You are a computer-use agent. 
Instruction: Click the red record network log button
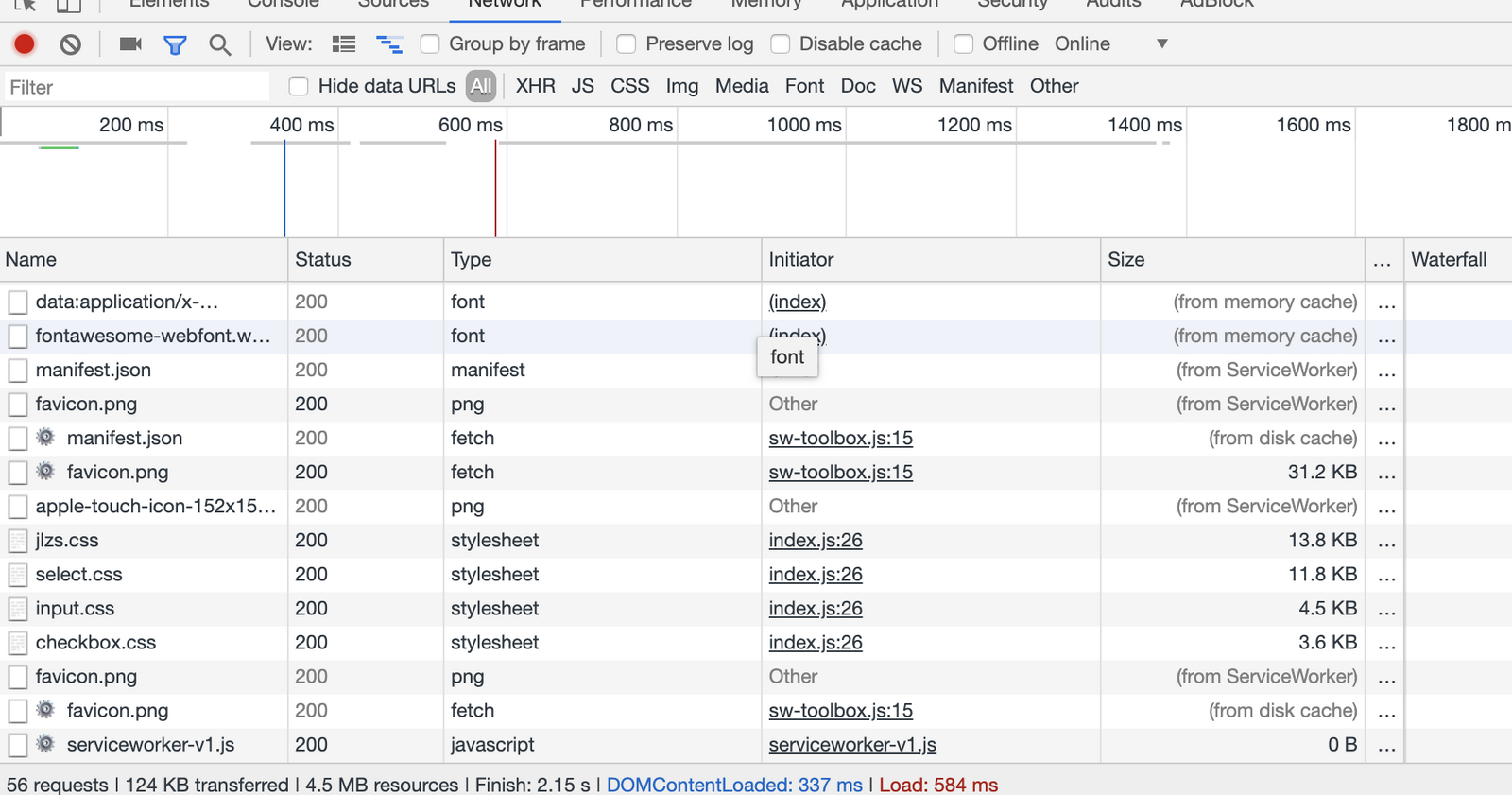(25, 44)
